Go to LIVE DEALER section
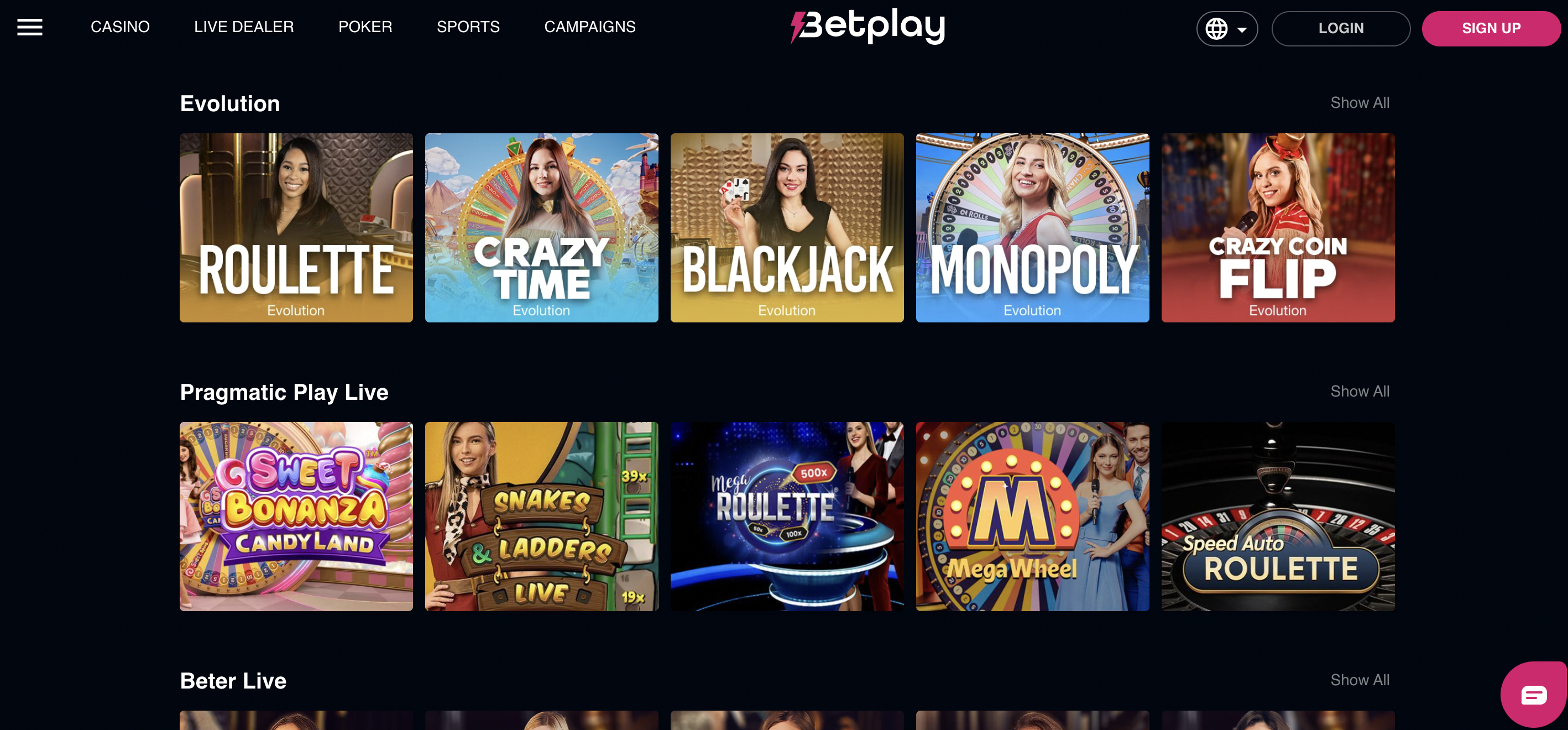Viewport: 1568px width, 730px height. 243,27
